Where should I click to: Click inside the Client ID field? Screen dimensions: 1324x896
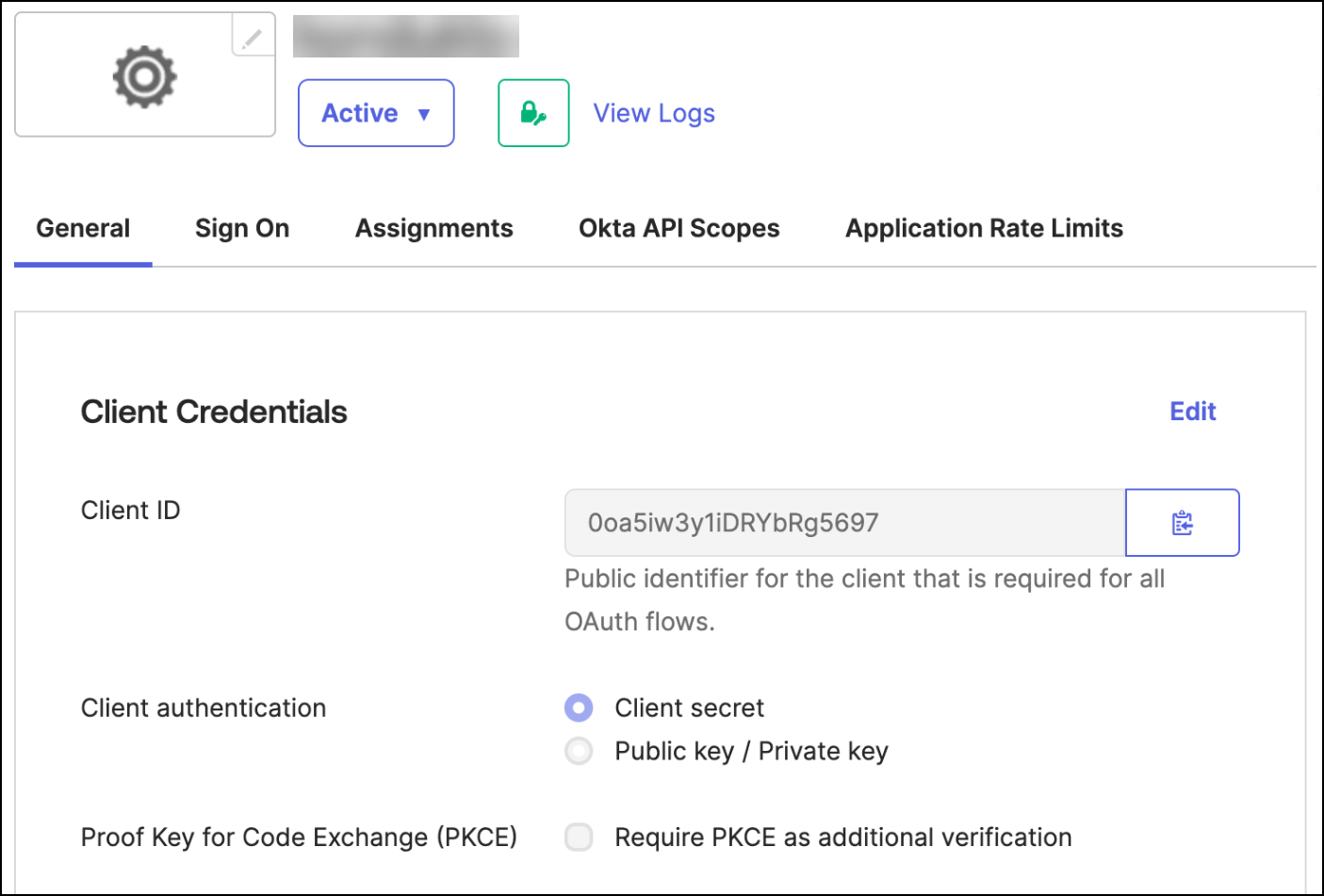click(843, 523)
